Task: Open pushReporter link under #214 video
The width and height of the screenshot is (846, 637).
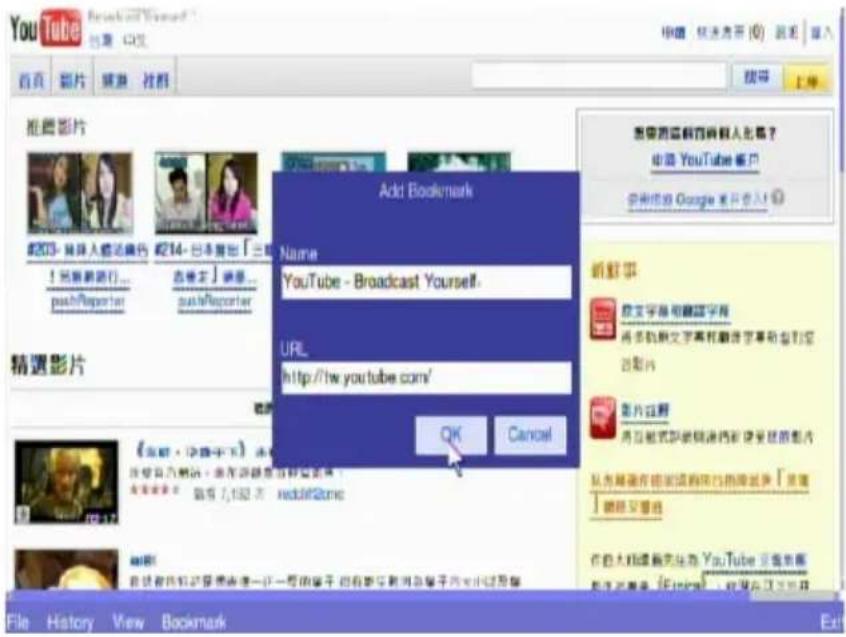Action: [215, 302]
